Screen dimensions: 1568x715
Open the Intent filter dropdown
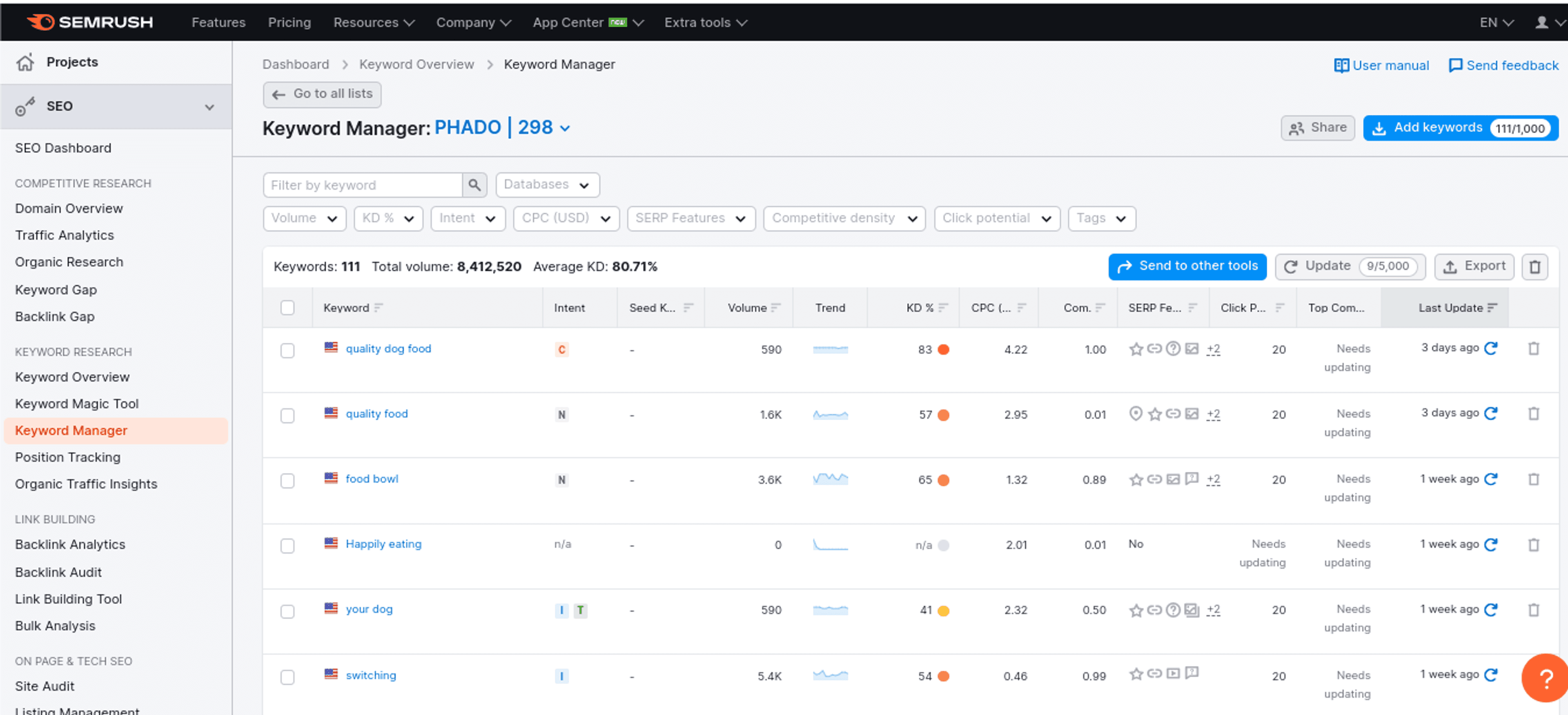468,218
